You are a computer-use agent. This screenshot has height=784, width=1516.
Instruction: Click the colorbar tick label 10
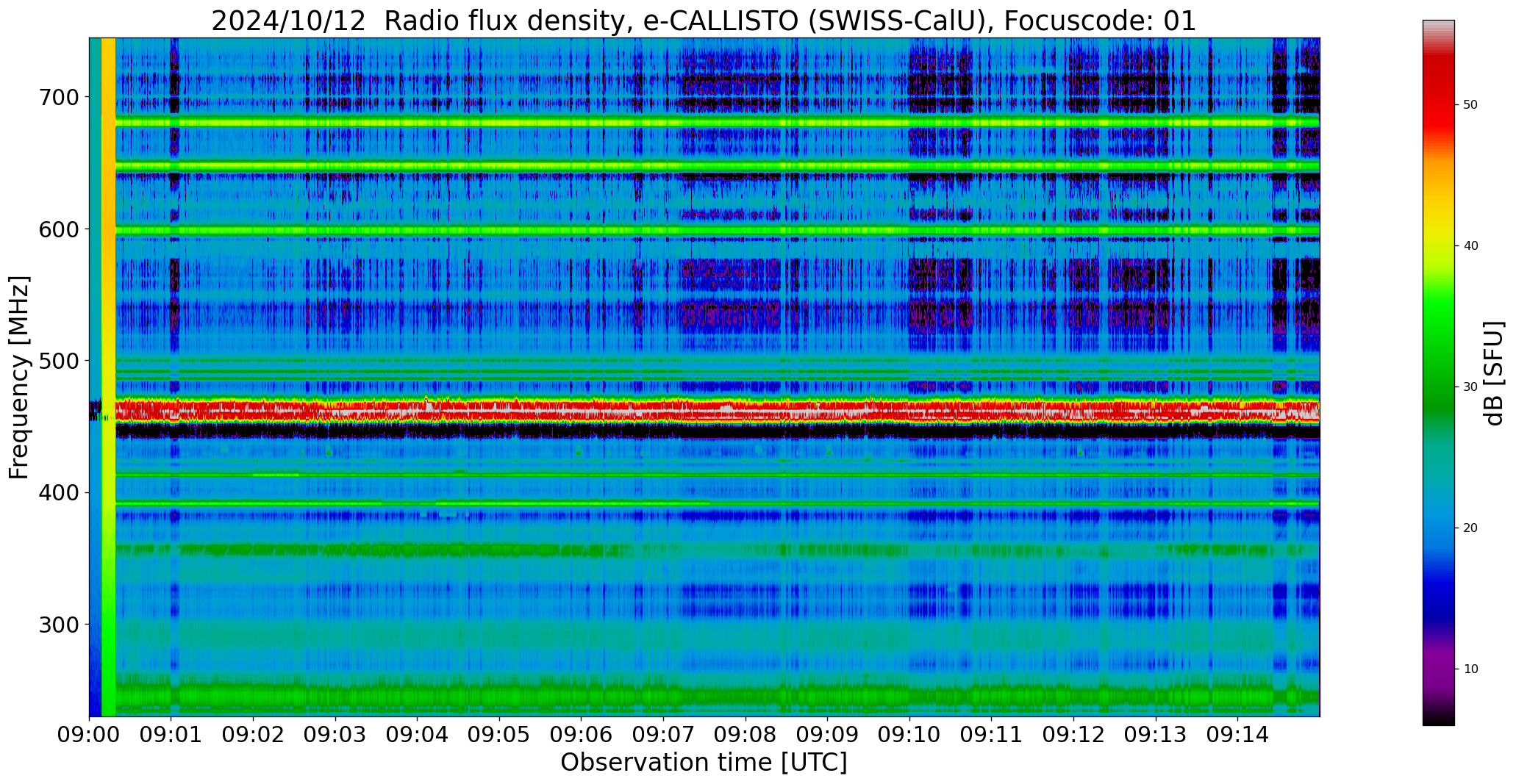click(1470, 669)
